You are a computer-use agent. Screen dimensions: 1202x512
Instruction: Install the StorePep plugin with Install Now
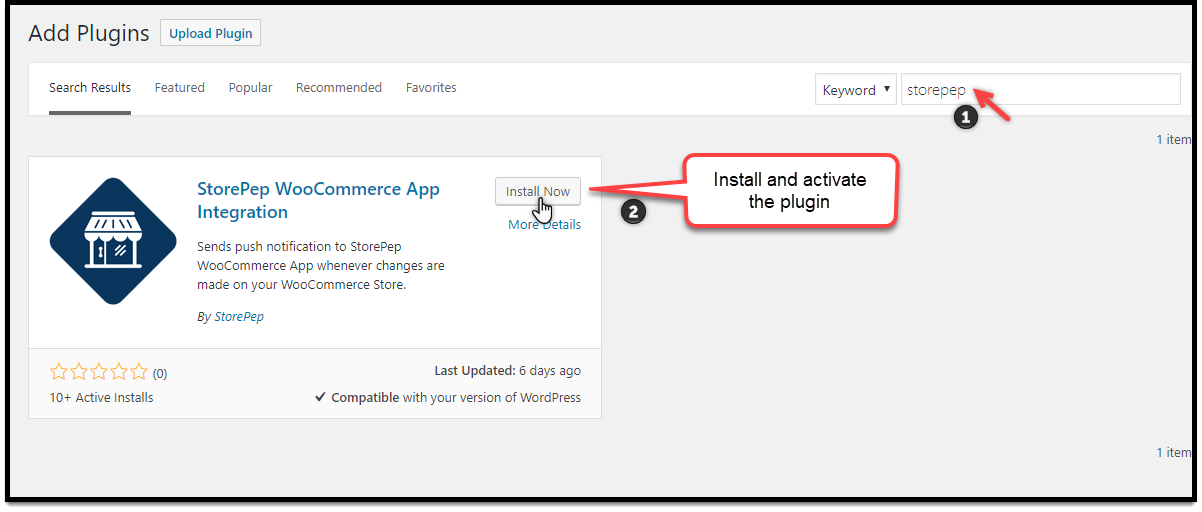coord(538,191)
